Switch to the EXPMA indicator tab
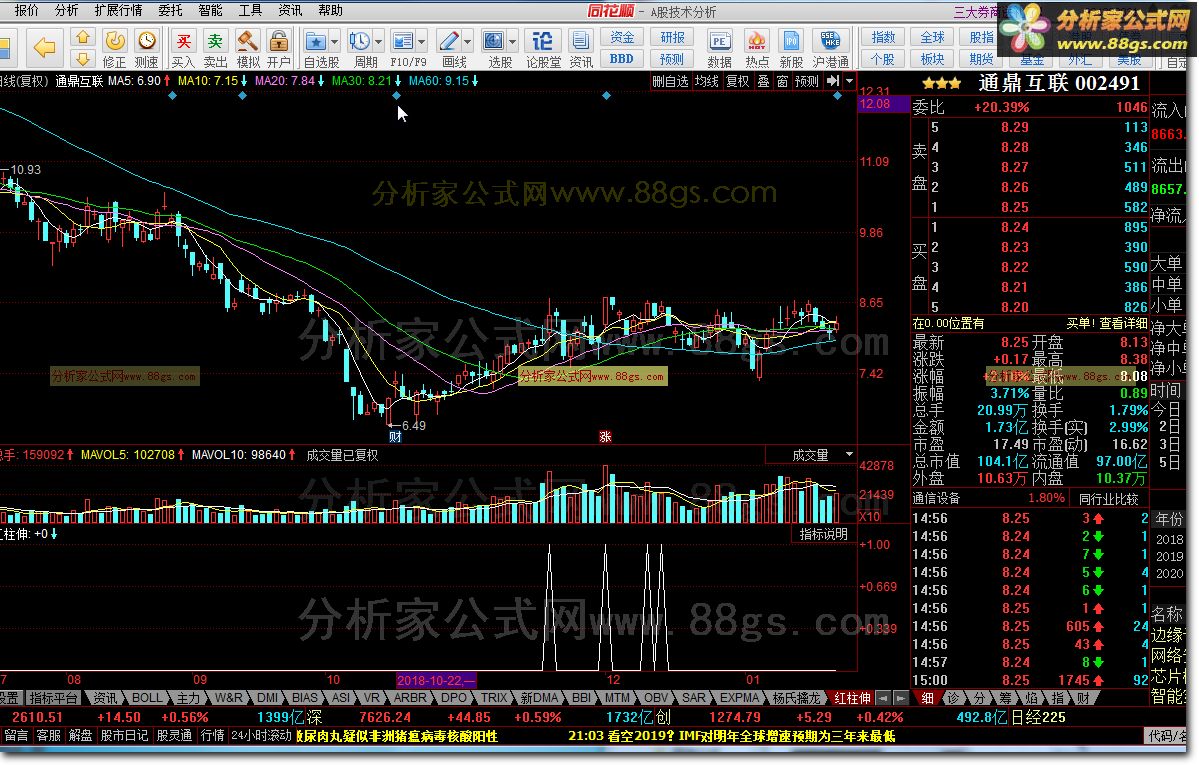 [739, 698]
